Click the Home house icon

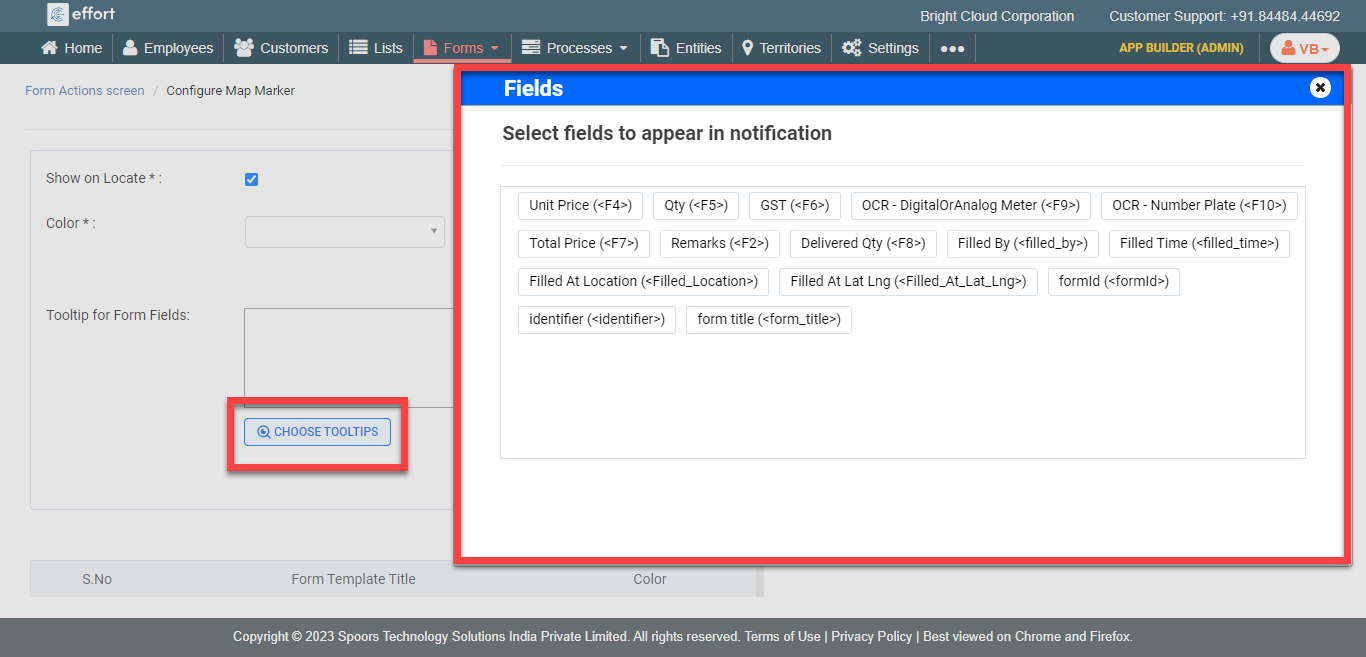pyautogui.click(x=49, y=48)
